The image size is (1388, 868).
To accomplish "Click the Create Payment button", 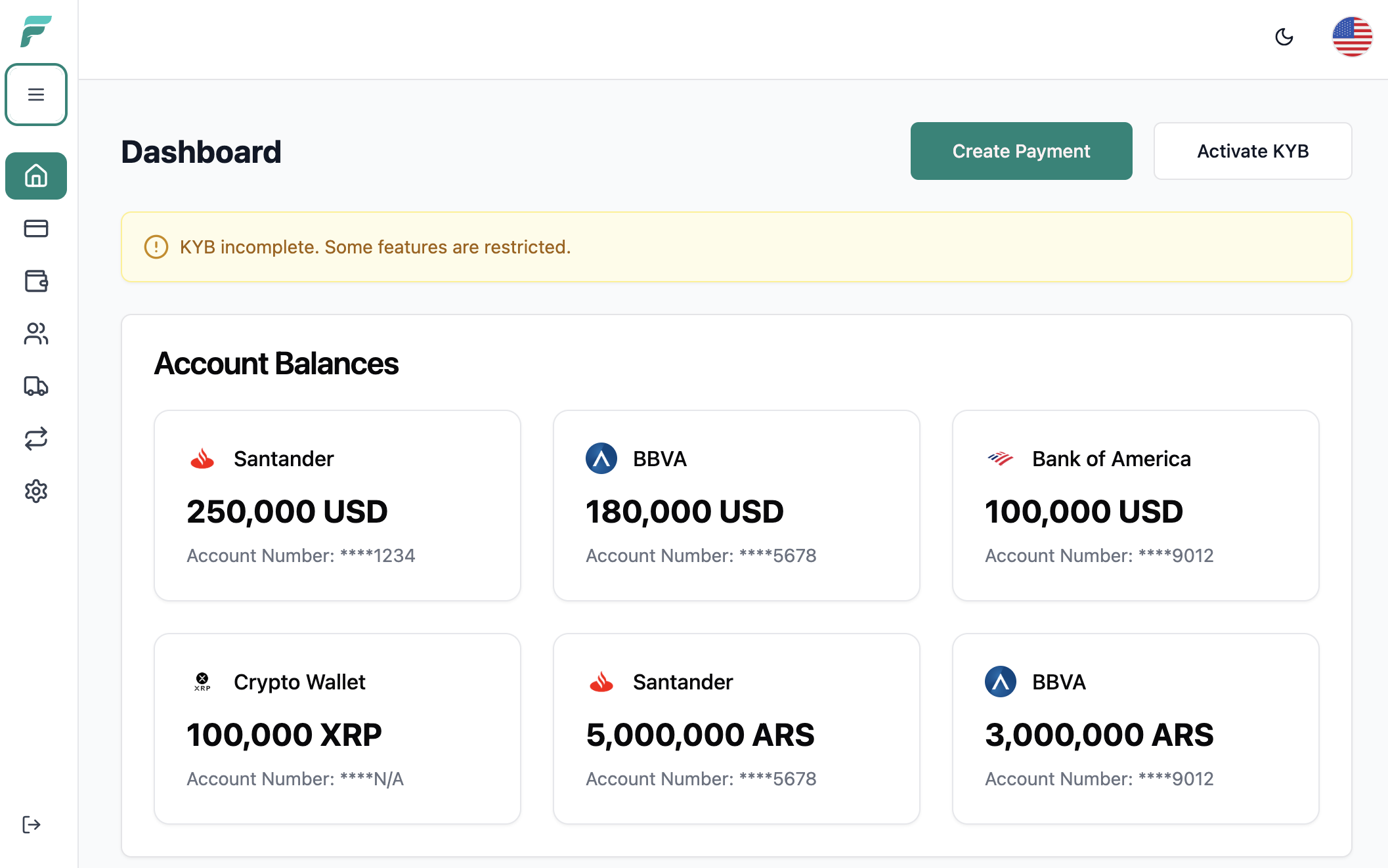I will click(1021, 151).
